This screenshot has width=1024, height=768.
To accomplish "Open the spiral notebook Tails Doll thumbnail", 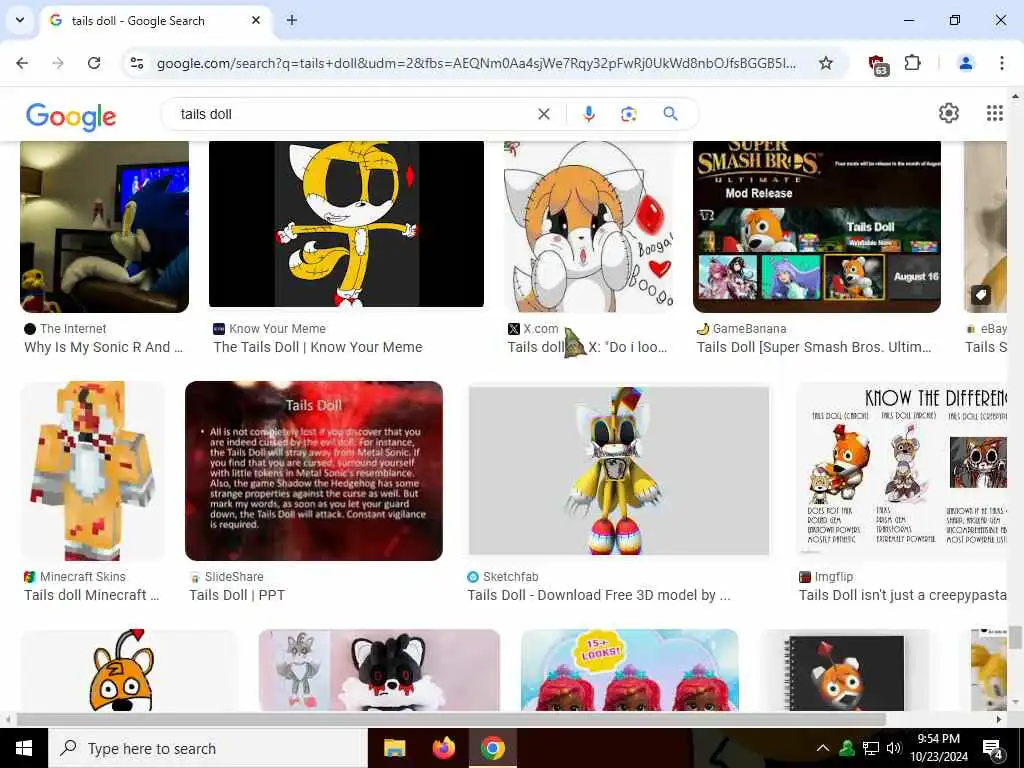I will point(847,670).
